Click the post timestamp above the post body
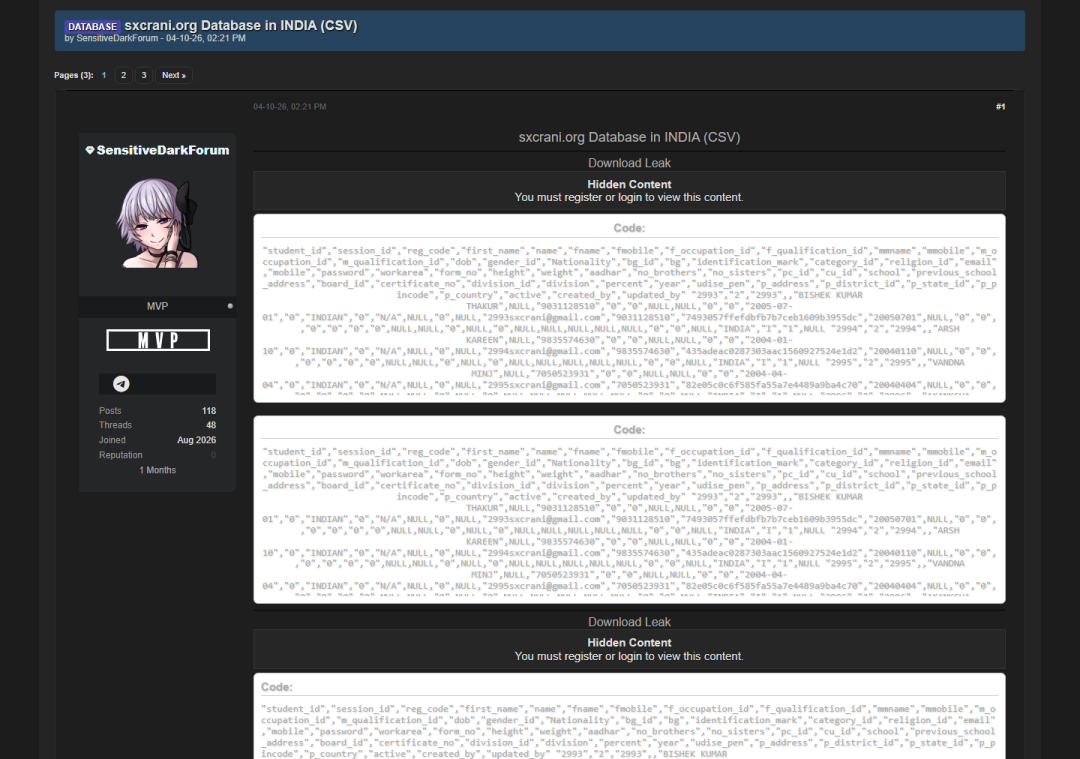Image resolution: width=1080 pixels, height=759 pixels. [x=290, y=107]
